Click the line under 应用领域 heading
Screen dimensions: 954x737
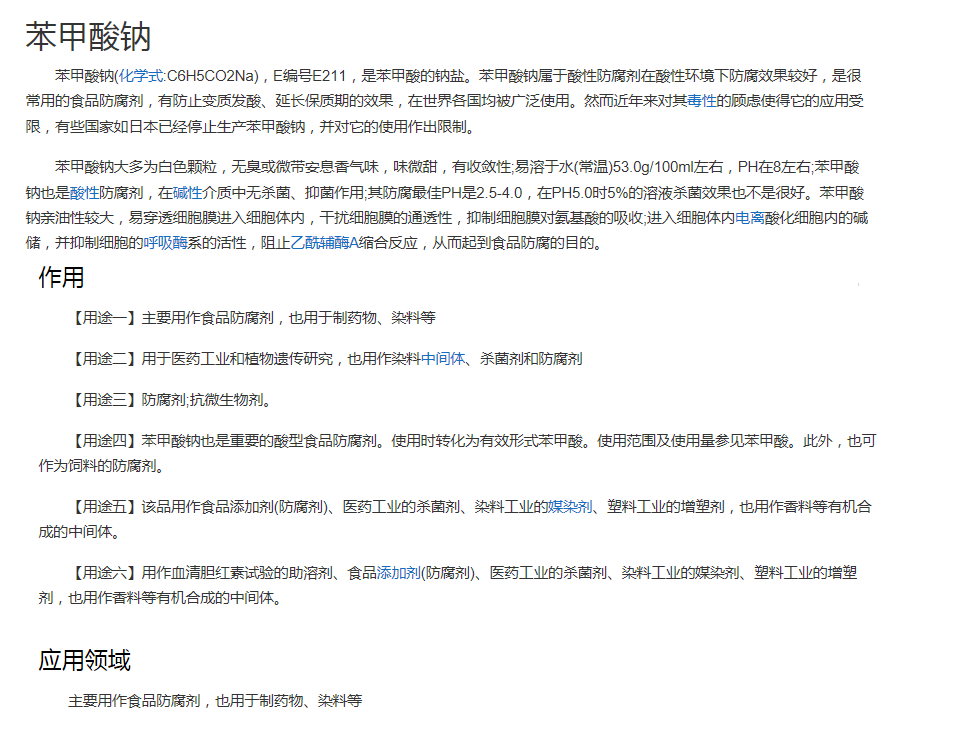coord(215,701)
